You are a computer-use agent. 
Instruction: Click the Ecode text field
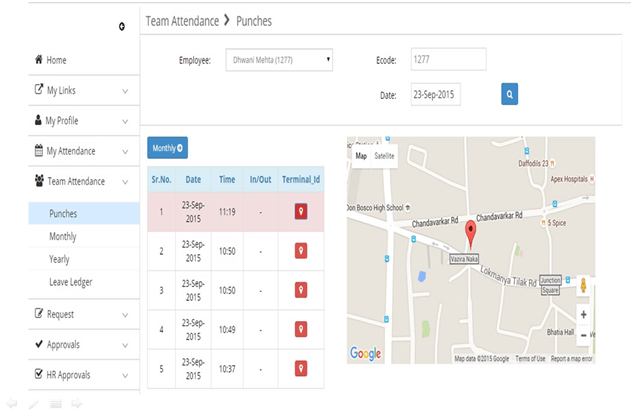[447, 60]
